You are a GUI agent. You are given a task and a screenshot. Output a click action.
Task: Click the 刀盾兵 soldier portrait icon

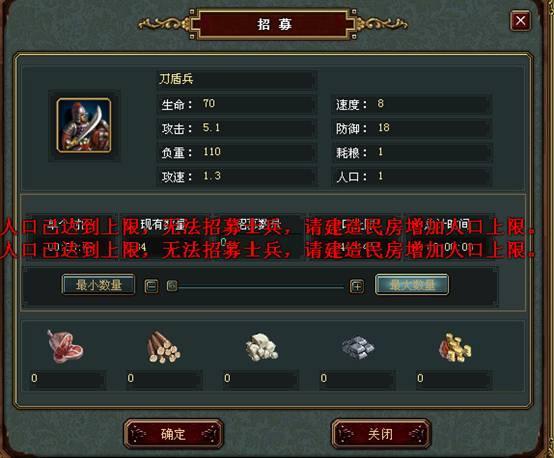(84, 125)
